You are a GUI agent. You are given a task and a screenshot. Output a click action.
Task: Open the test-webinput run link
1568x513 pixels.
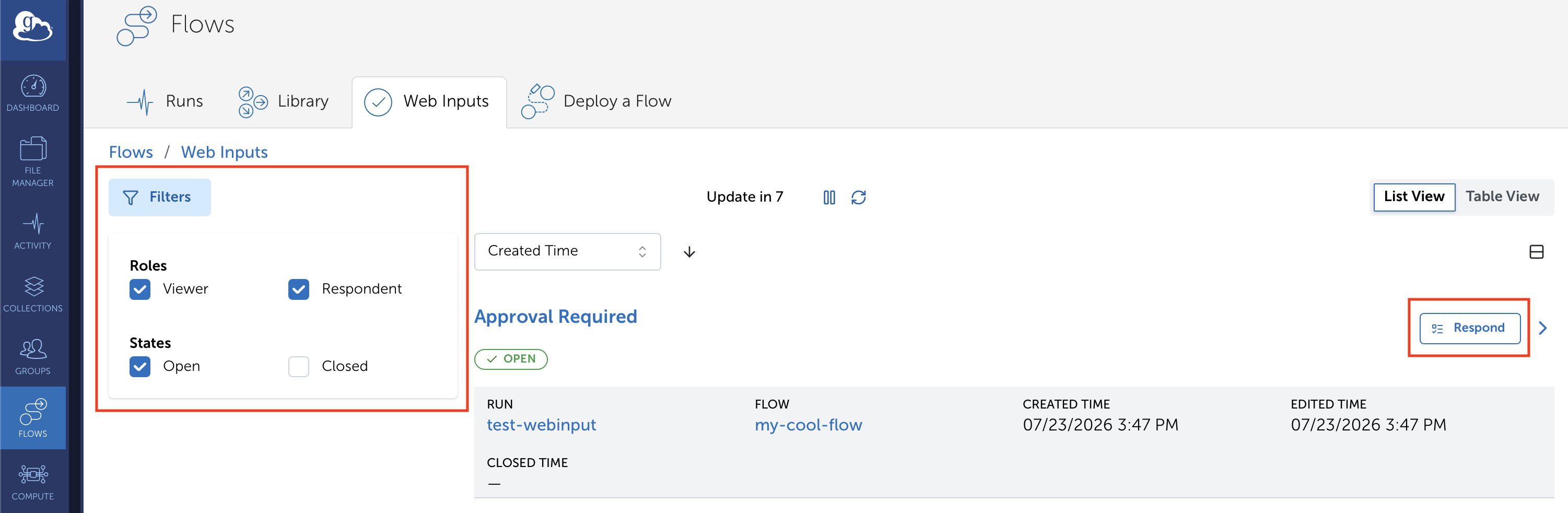[x=541, y=425]
